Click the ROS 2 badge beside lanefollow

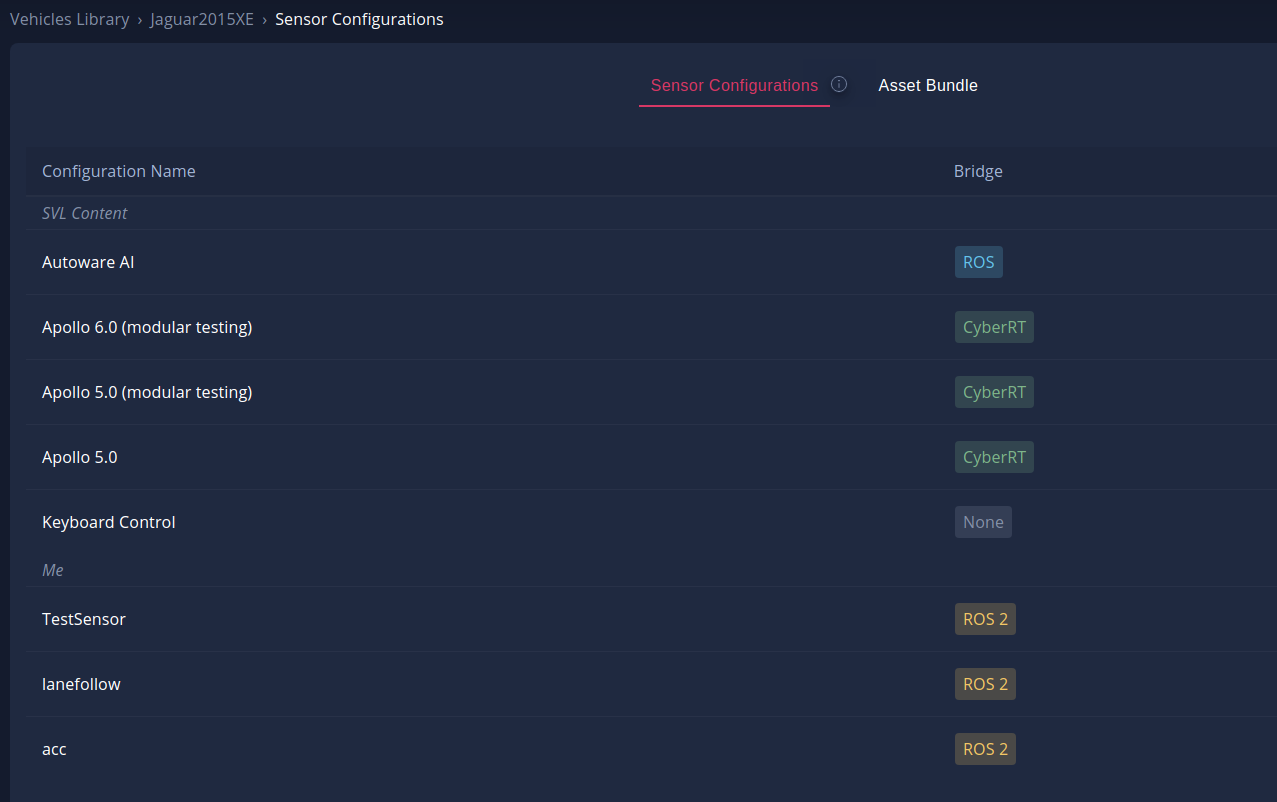click(x=985, y=683)
